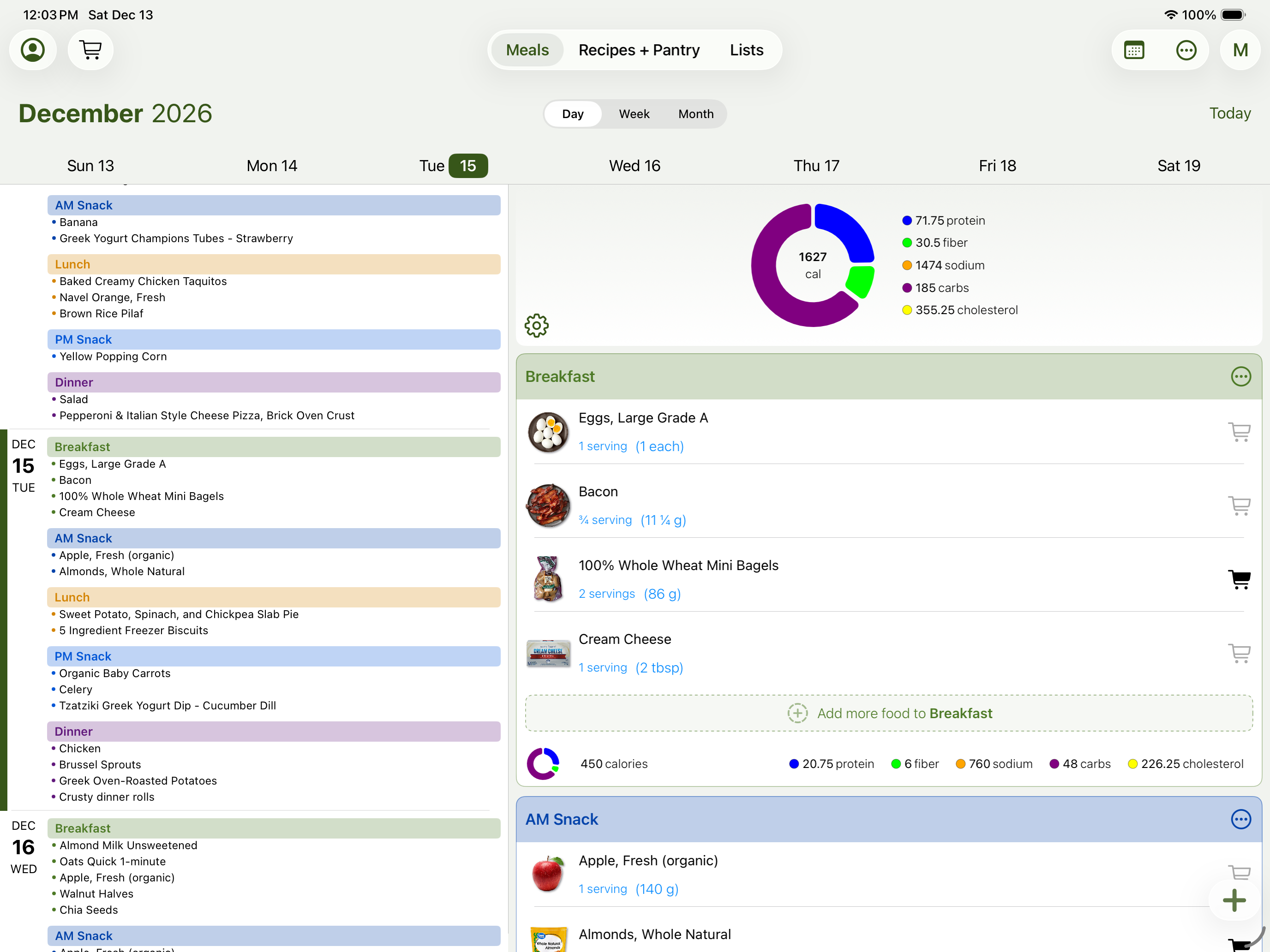Open the grocery cart in the top toolbar

(90, 50)
